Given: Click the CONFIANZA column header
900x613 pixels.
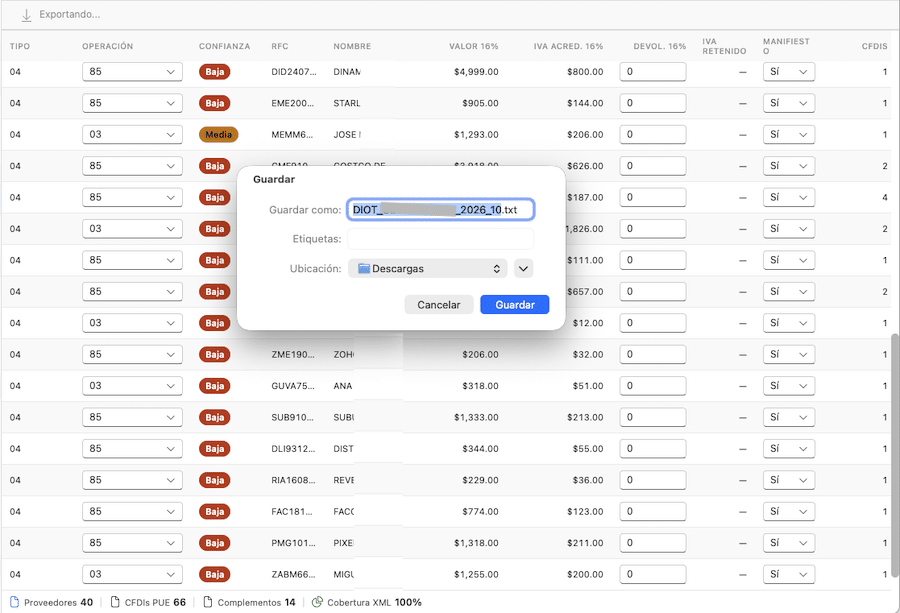Looking at the screenshot, I should (x=224, y=46).
